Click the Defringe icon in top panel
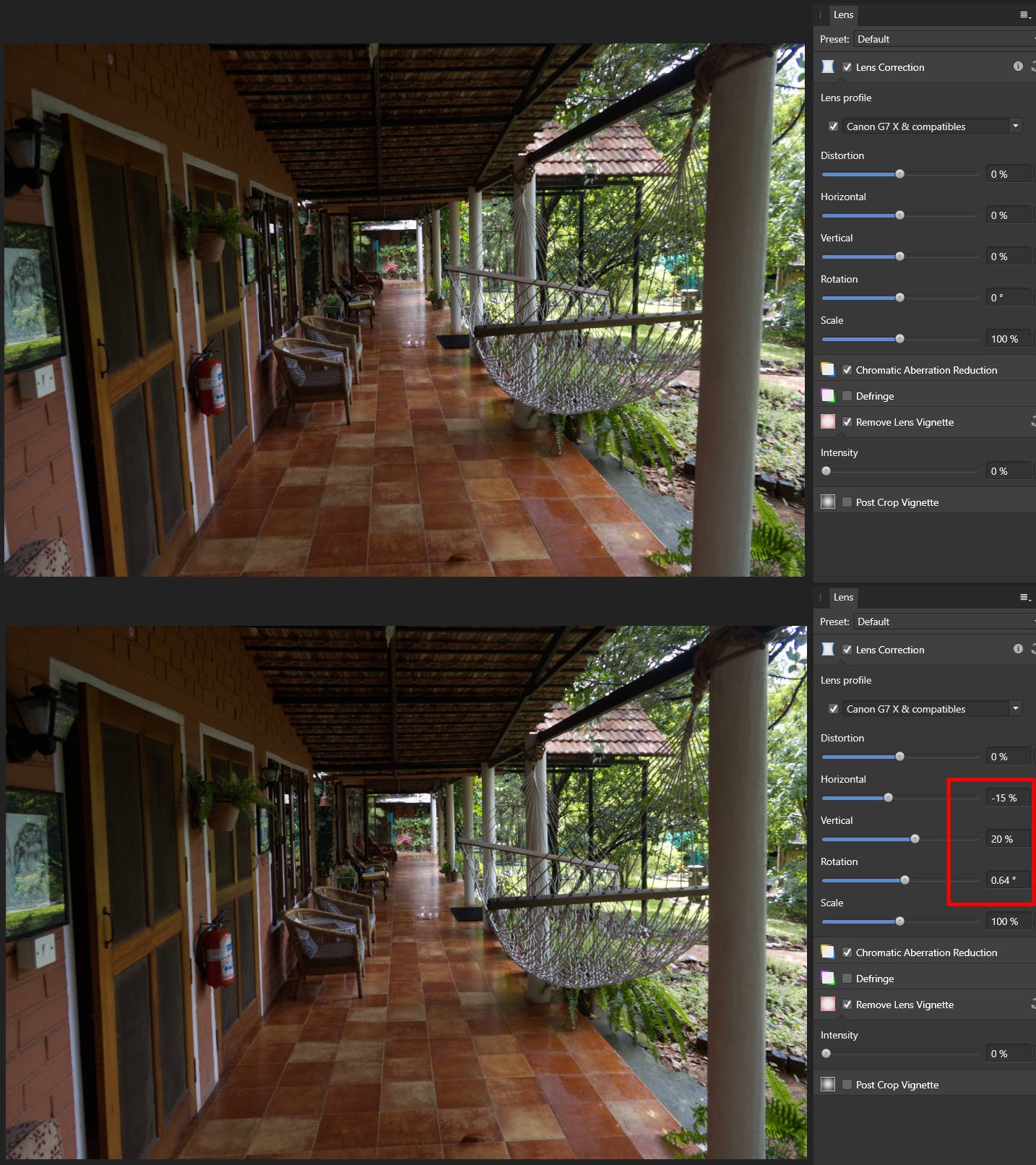The width and height of the screenshot is (1036, 1165). click(x=828, y=395)
